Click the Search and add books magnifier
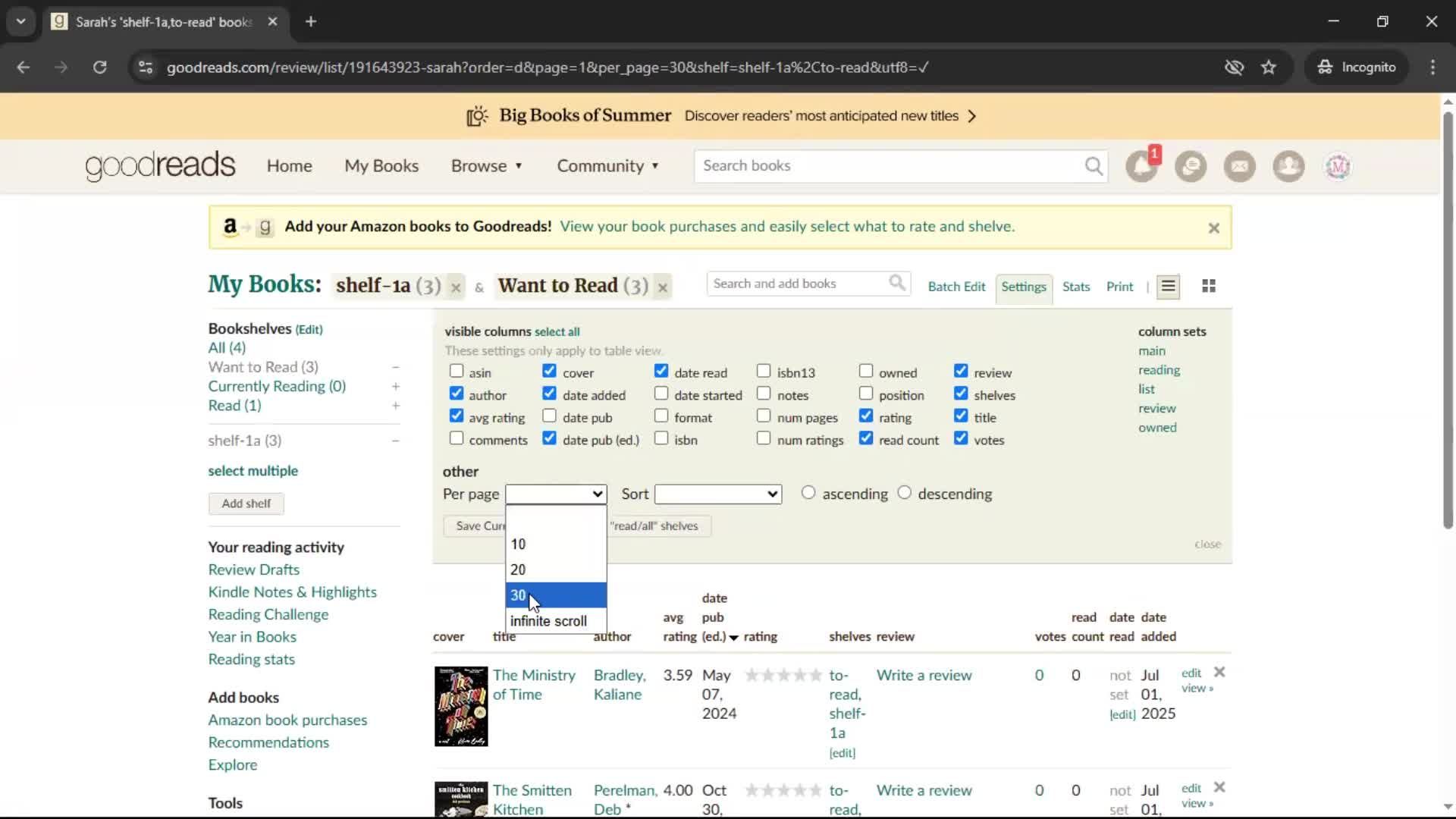Screen dimensions: 1456x819 coord(897,283)
